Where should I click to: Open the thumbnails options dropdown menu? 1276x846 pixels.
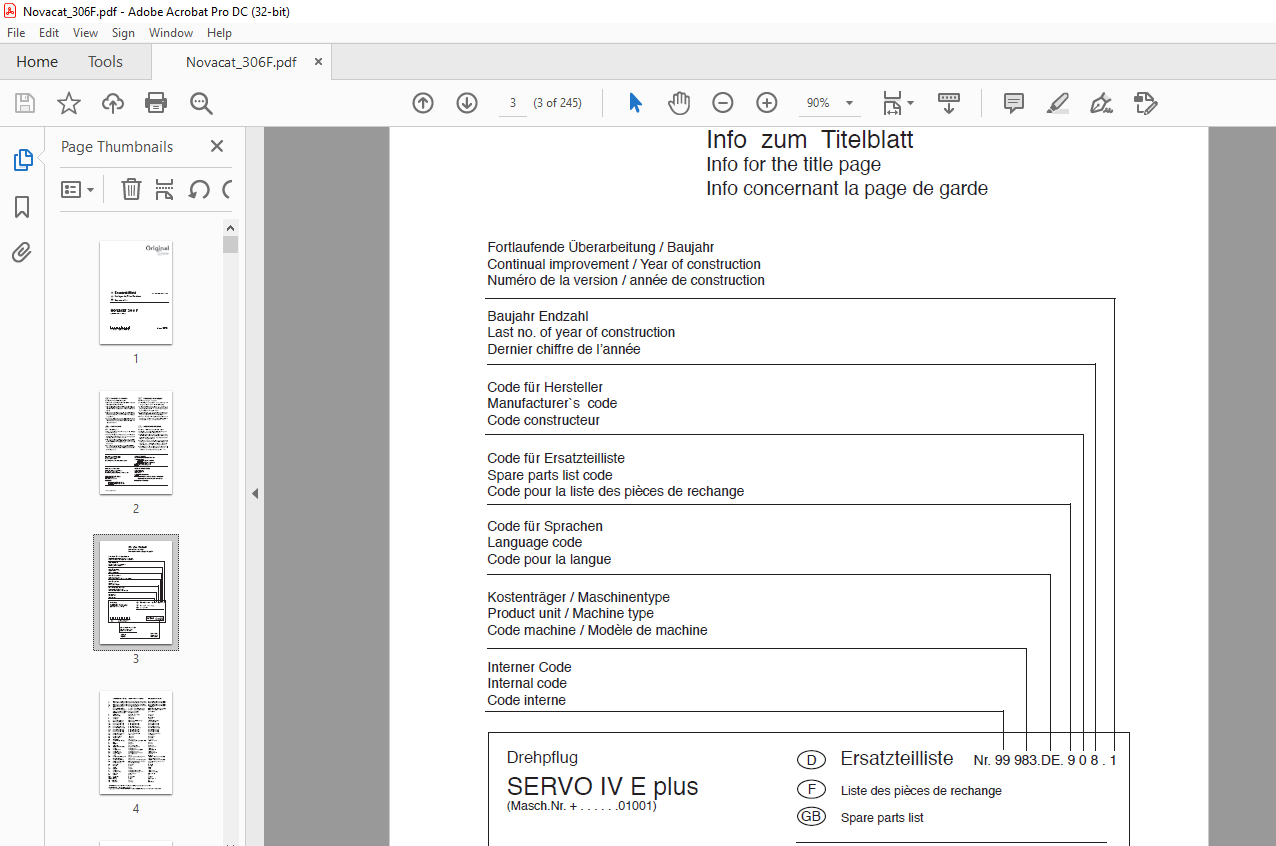[x=77, y=189]
